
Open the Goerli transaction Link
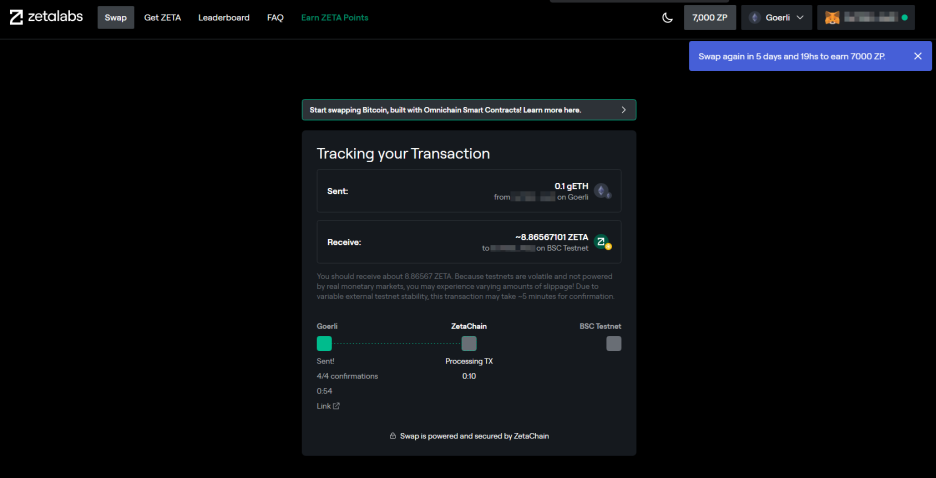(328, 406)
